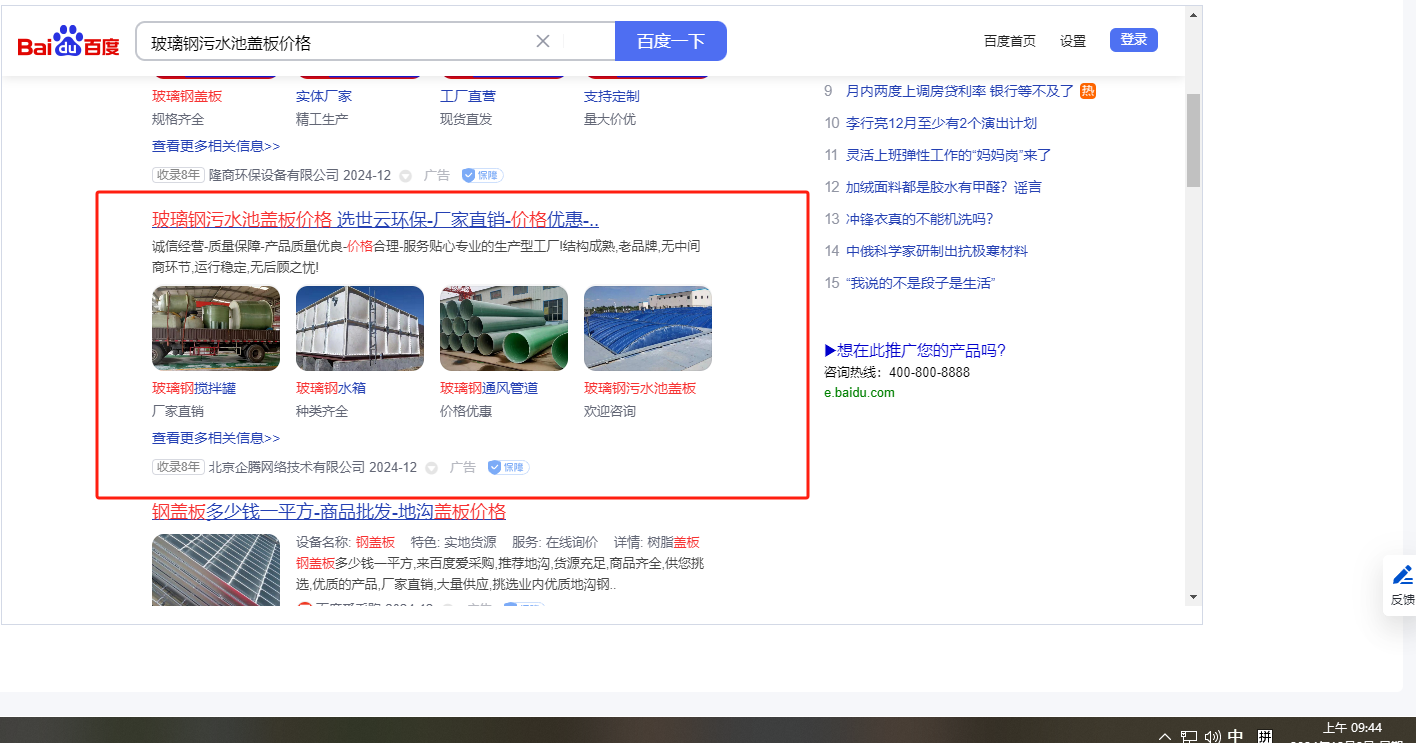Click the 工厂直营 link
Image resolution: width=1416 pixels, height=743 pixels.
pyautogui.click(x=468, y=96)
